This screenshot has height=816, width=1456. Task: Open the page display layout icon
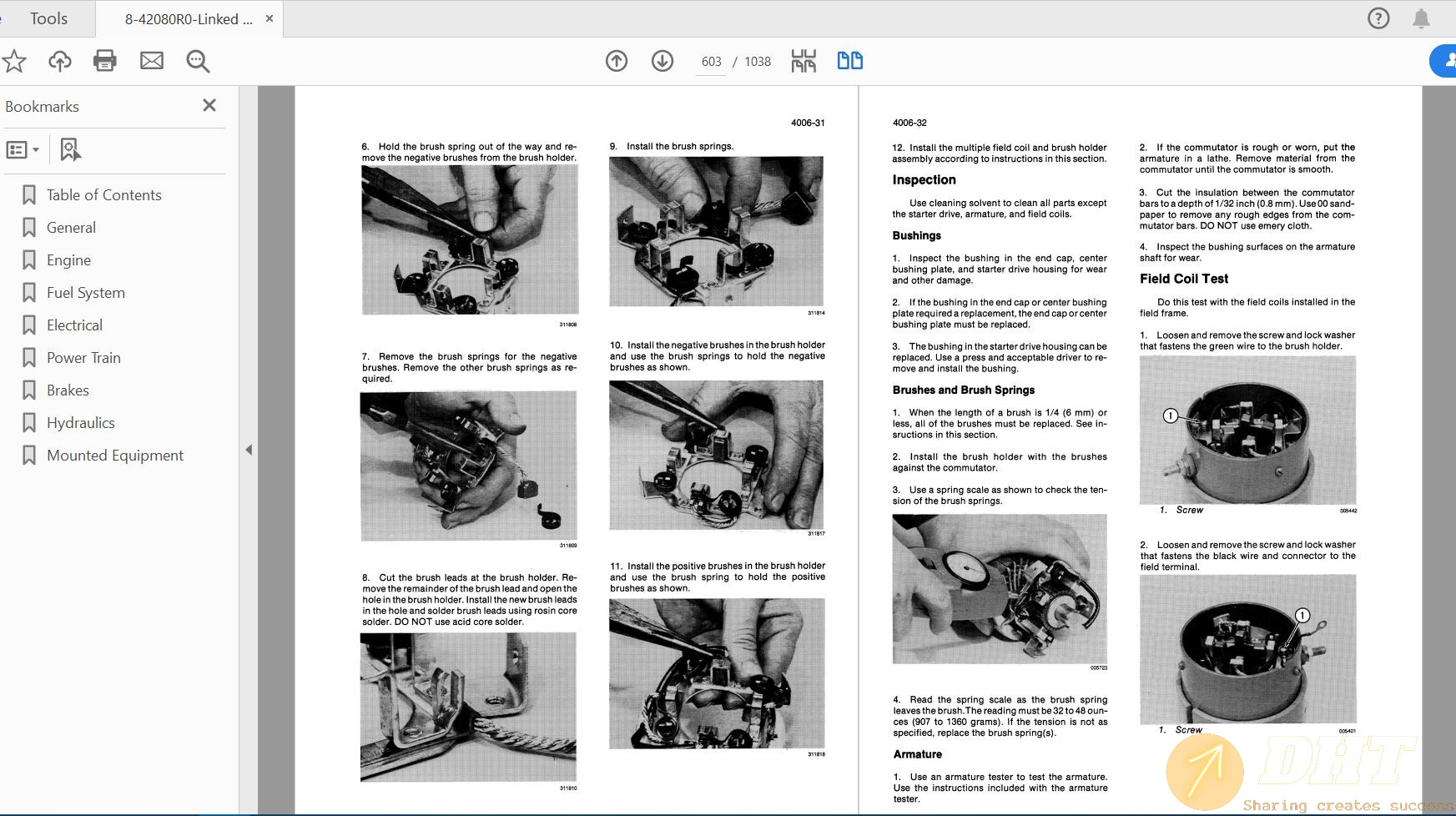click(803, 60)
